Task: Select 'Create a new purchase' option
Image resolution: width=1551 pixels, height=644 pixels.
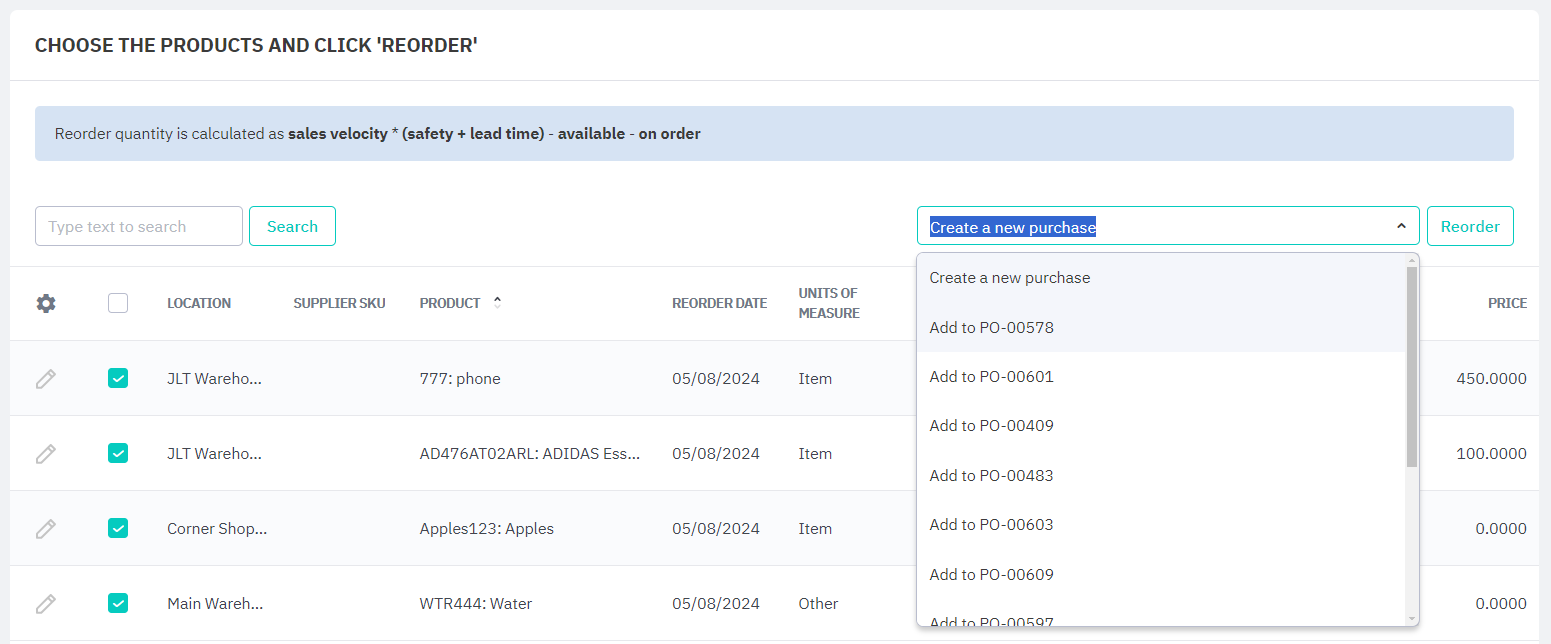Action: pyautogui.click(x=1010, y=278)
